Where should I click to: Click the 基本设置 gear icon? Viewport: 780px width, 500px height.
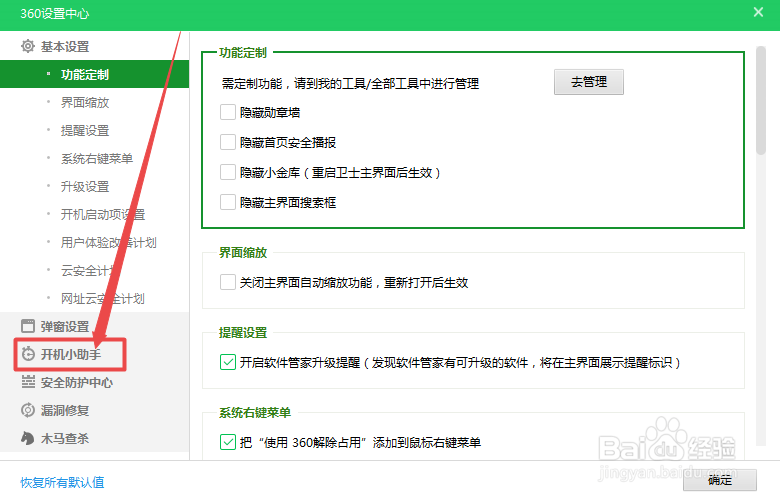pos(28,46)
